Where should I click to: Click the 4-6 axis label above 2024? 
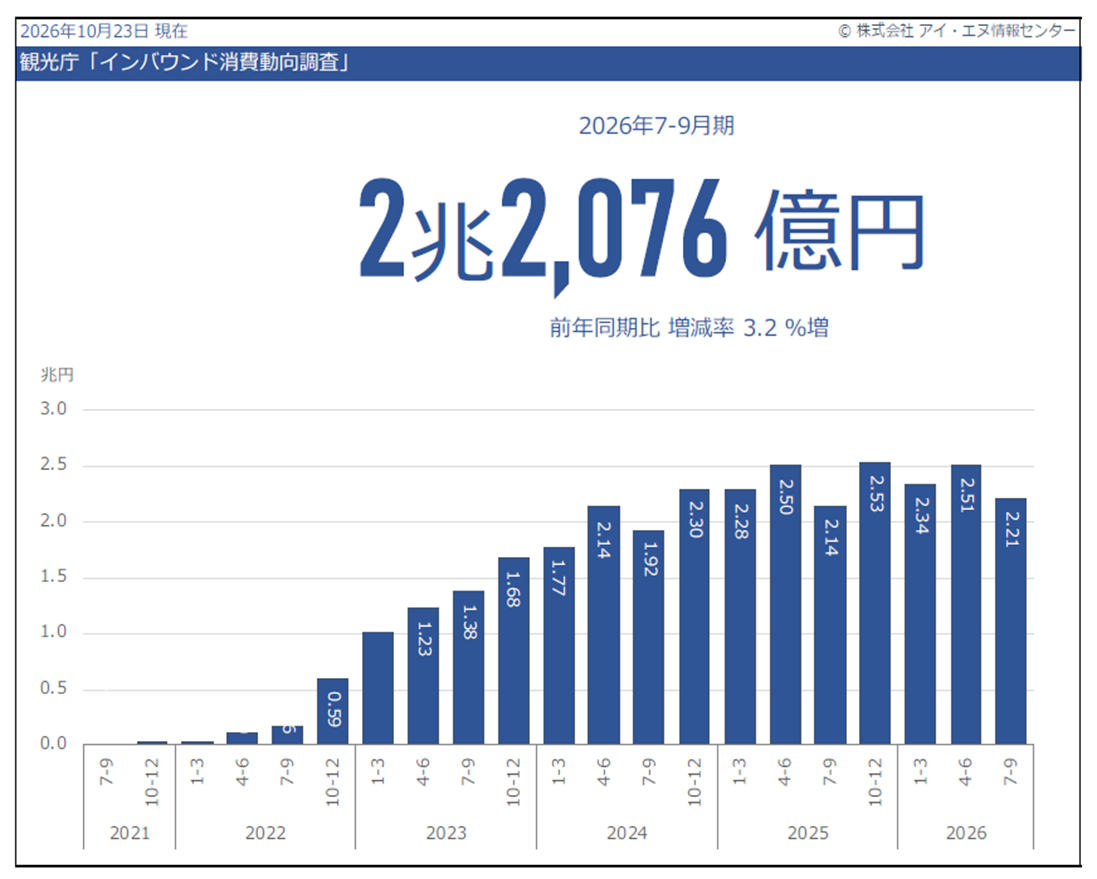click(604, 771)
